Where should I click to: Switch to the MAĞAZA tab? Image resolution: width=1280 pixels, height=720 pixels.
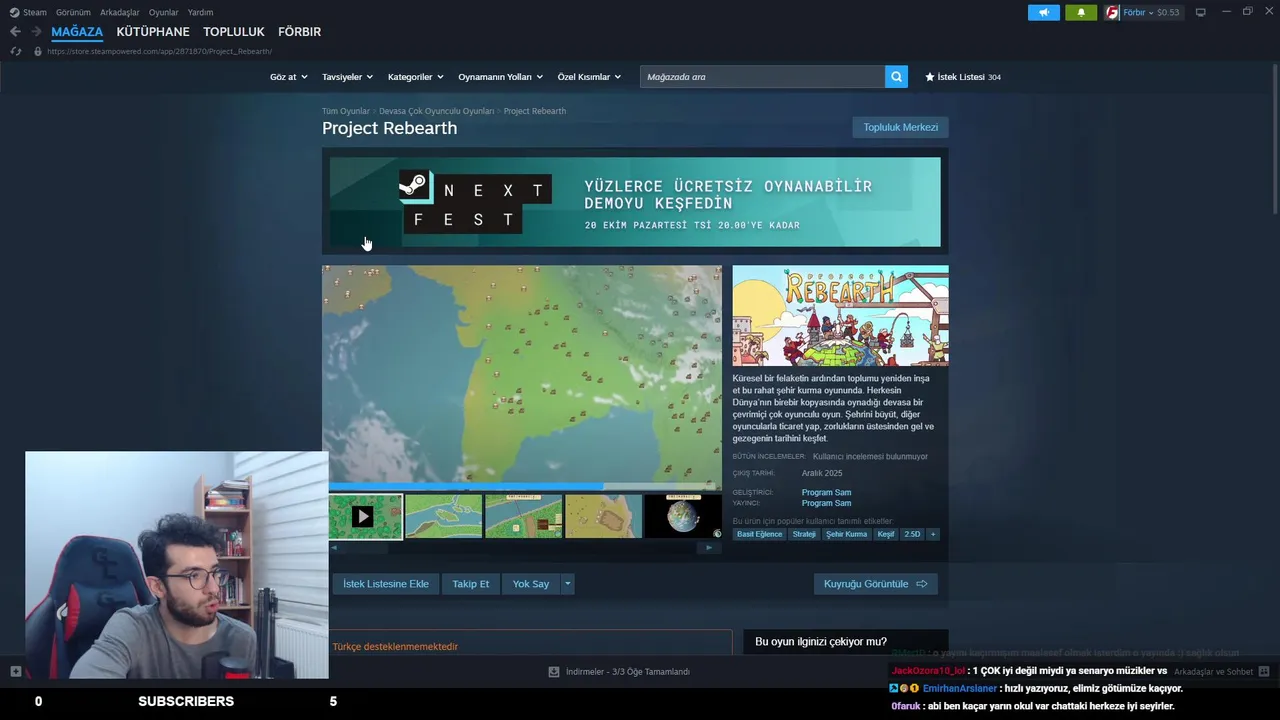(77, 32)
